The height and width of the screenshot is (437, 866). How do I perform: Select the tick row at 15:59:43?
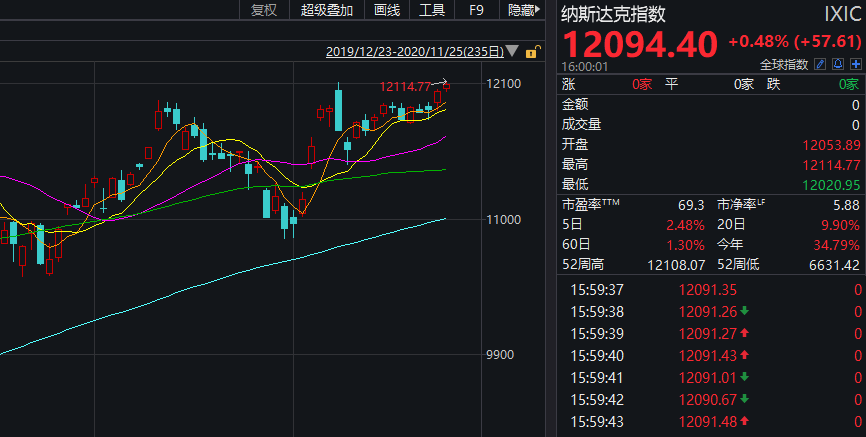[x=711, y=422]
